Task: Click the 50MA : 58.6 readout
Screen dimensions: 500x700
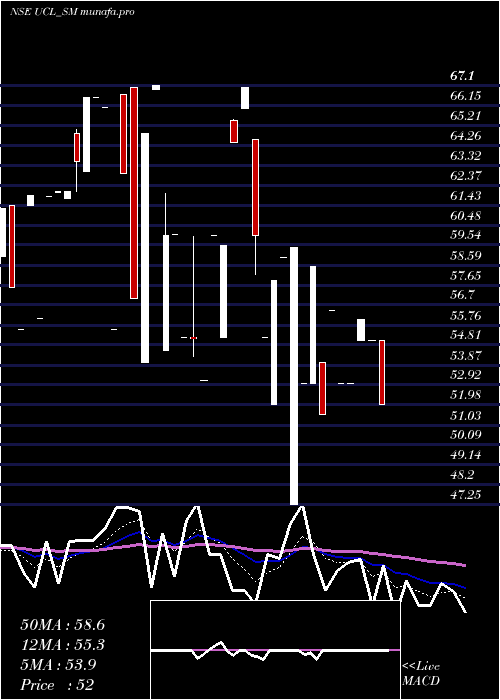Action: [x=62, y=625]
